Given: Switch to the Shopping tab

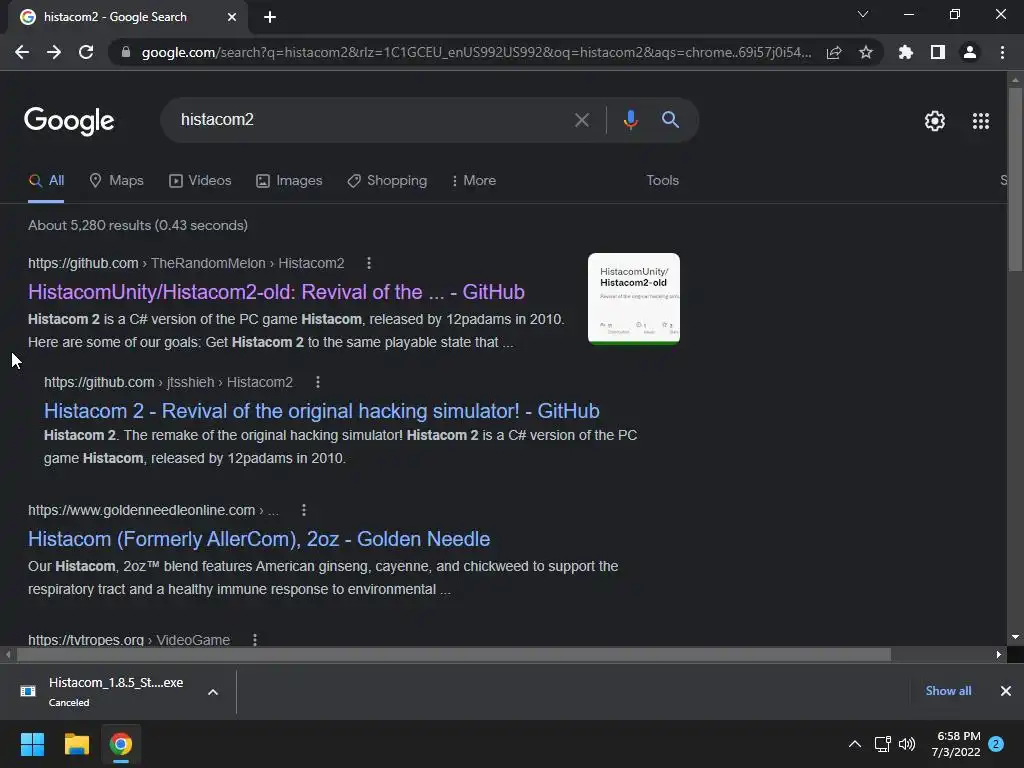Looking at the screenshot, I should click(387, 181).
